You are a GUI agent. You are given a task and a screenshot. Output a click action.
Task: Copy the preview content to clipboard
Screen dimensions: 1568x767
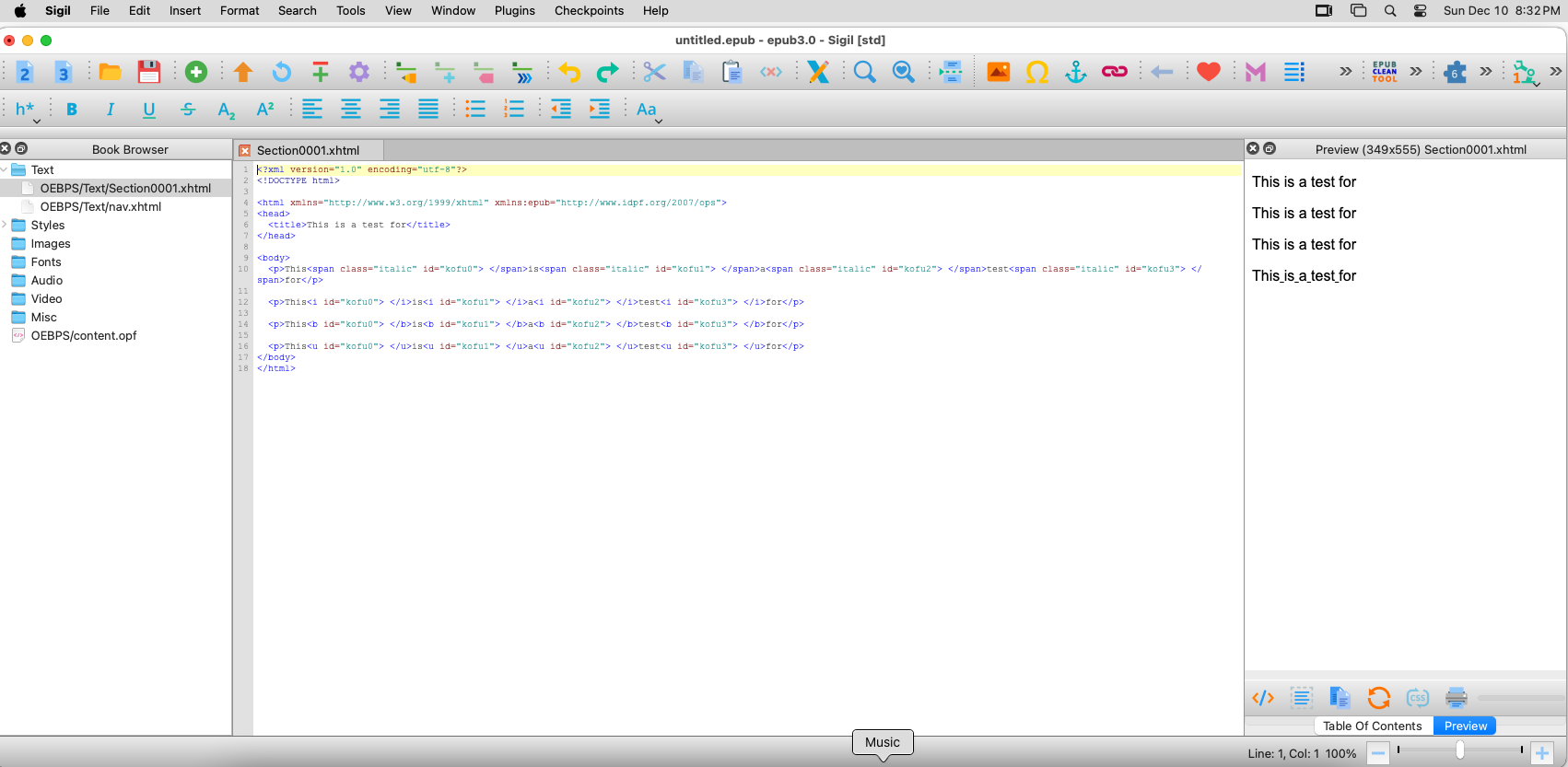coord(1340,698)
